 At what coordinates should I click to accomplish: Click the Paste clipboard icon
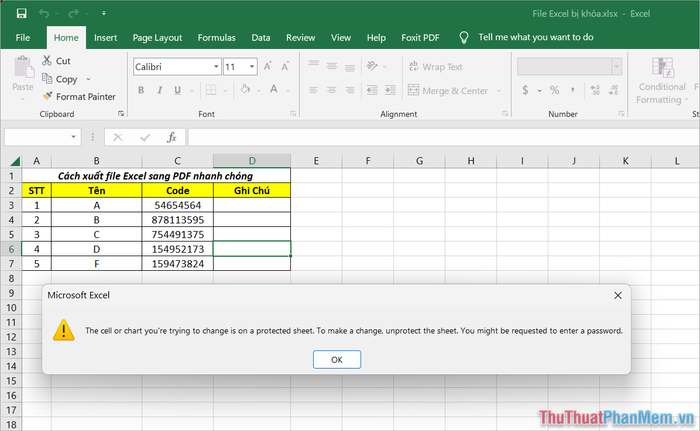pos(23,67)
